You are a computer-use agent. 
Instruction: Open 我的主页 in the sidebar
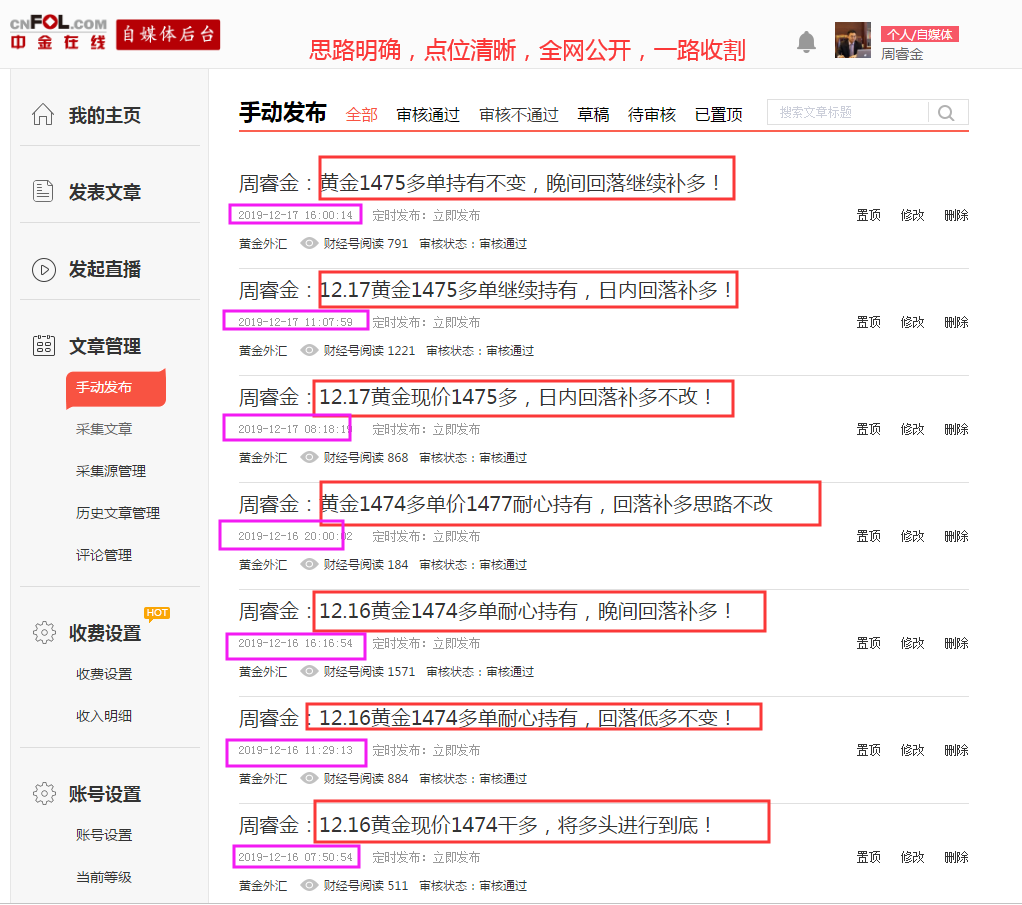pos(105,115)
